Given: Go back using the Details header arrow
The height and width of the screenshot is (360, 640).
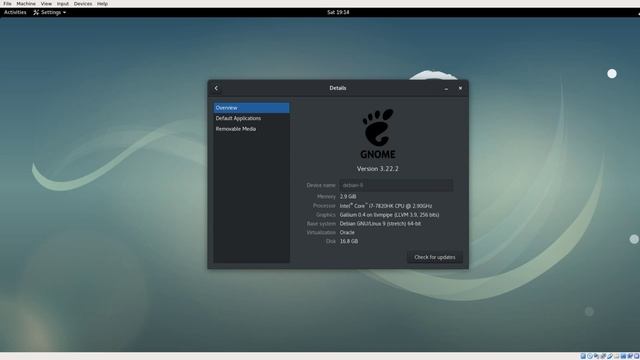Looking at the screenshot, I should (216, 88).
